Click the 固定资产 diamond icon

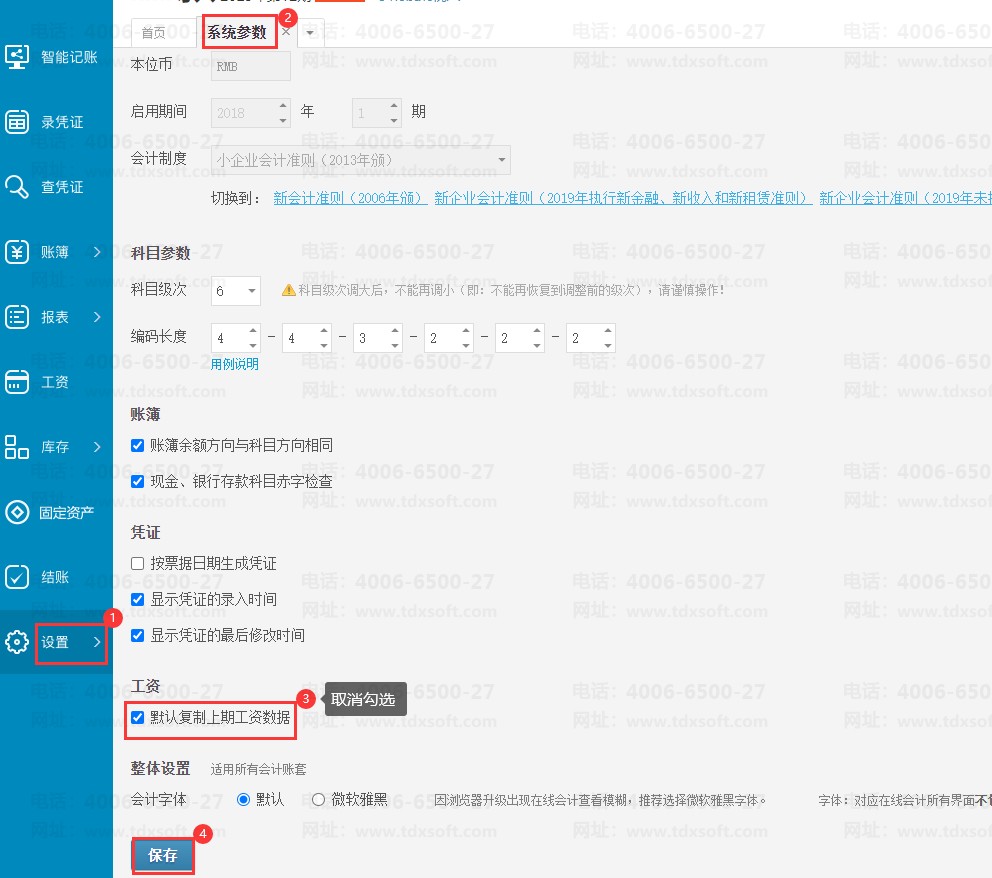point(17,512)
